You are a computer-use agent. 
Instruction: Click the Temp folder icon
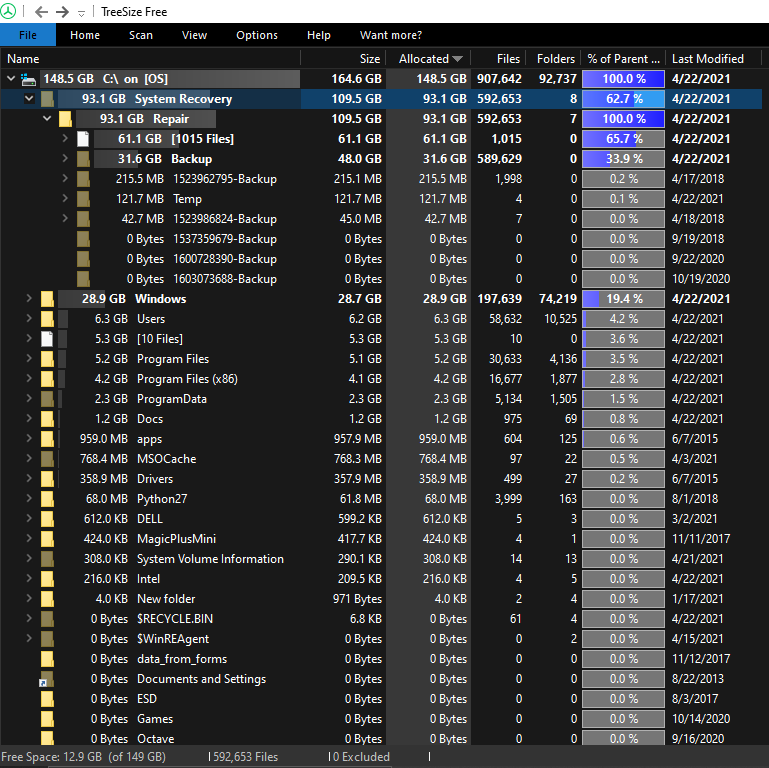pos(83,199)
